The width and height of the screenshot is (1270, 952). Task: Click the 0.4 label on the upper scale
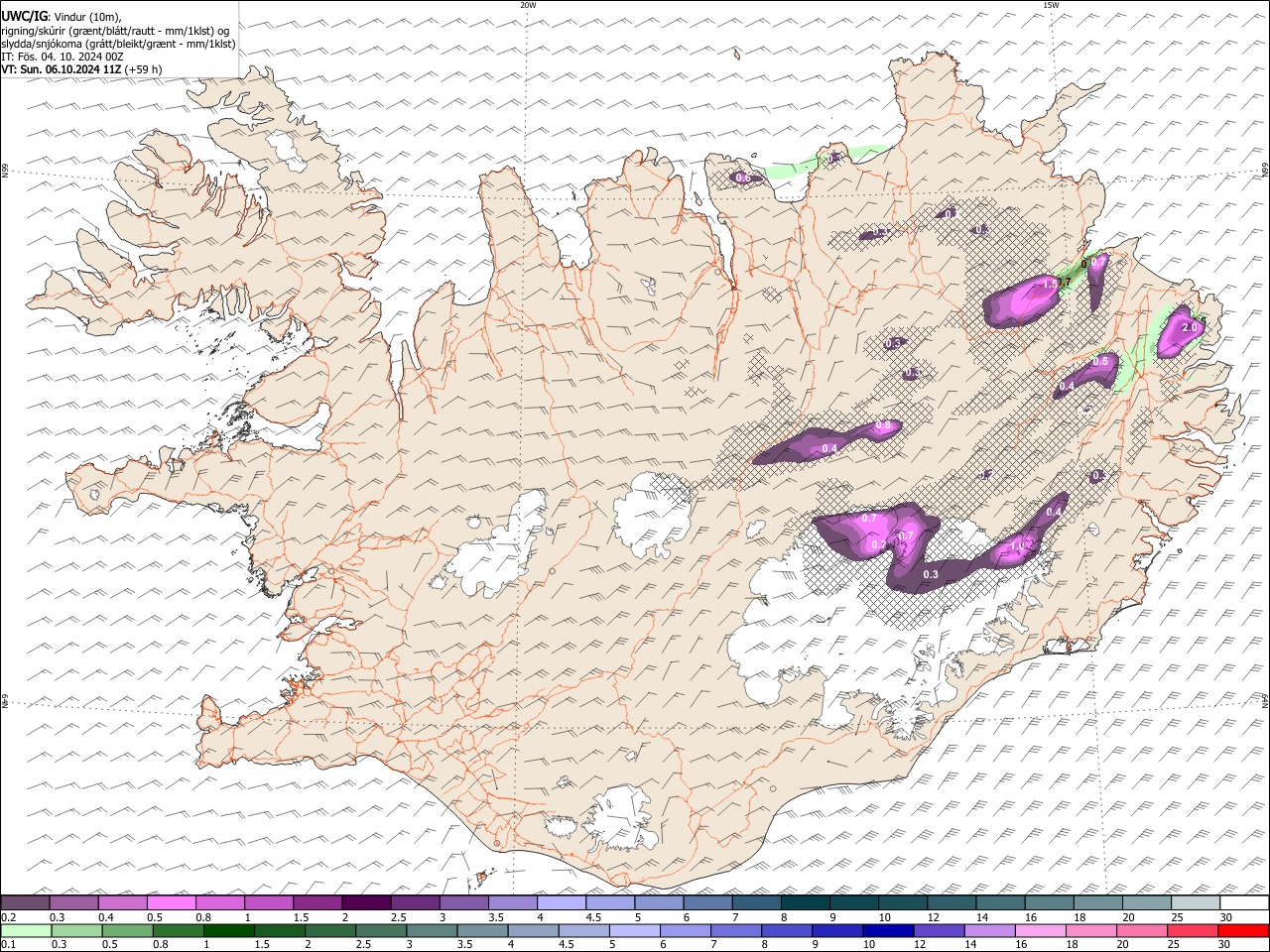[x=107, y=917]
